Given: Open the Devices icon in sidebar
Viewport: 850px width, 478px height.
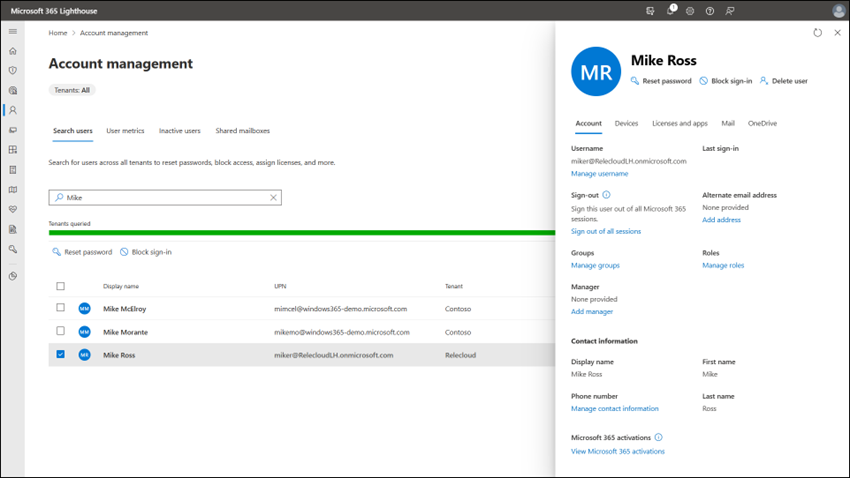Looking at the screenshot, I should pos(13,130).
